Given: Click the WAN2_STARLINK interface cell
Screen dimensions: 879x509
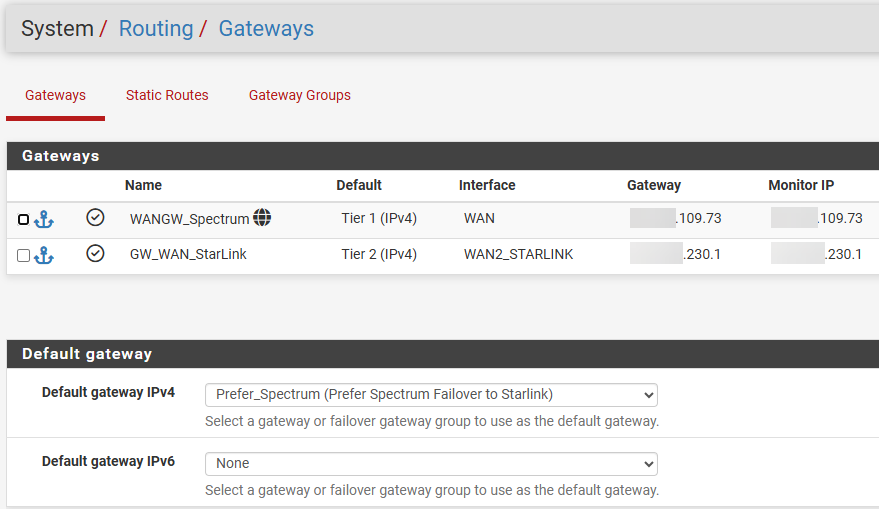Looking at the screenshot, I should click(518, 255).
